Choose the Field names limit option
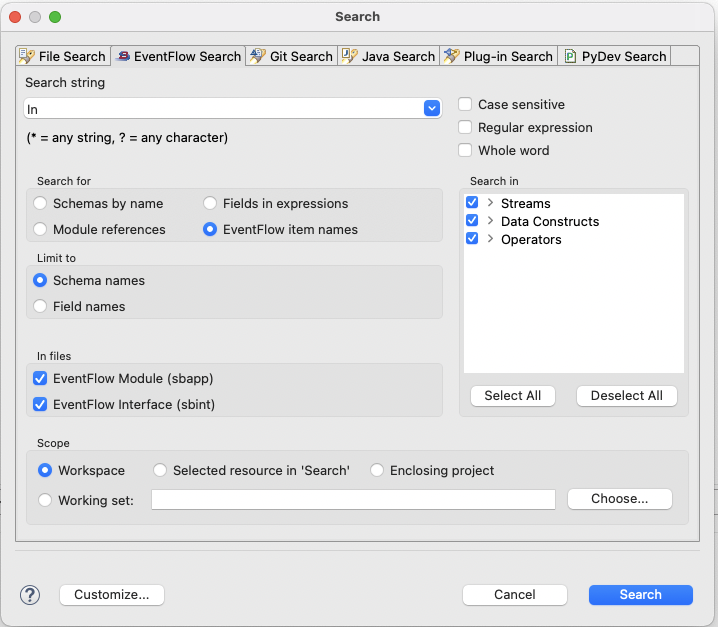 point(40,306)
